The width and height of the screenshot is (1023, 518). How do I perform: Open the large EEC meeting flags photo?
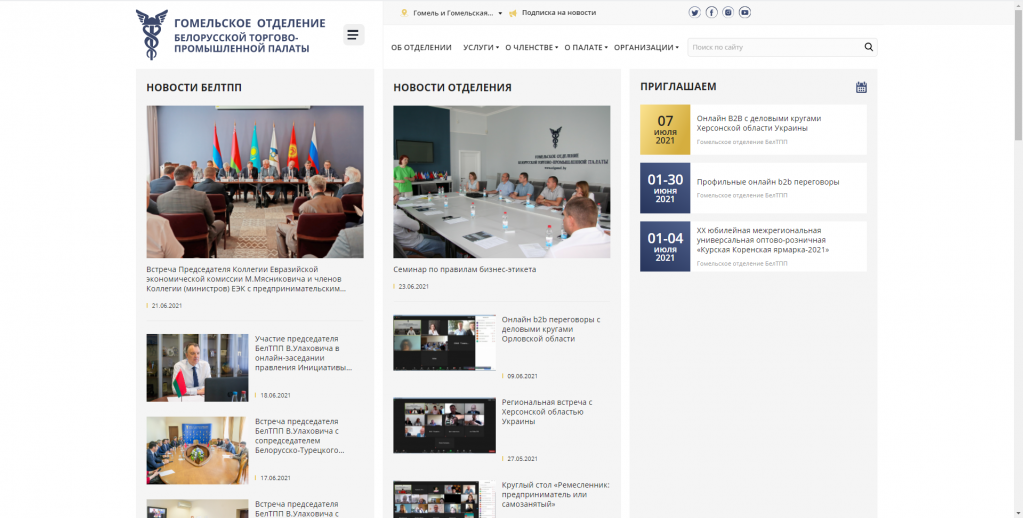pos(255,182)
